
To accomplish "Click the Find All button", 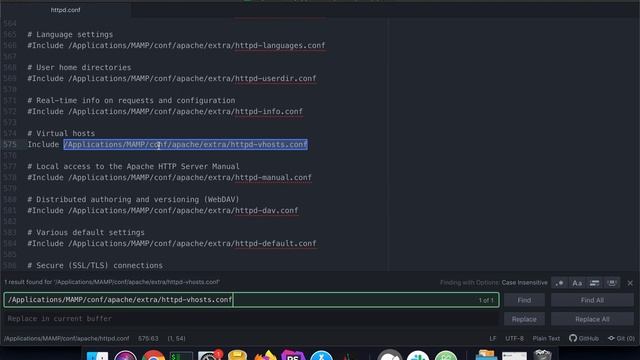I will click(592, 300).
